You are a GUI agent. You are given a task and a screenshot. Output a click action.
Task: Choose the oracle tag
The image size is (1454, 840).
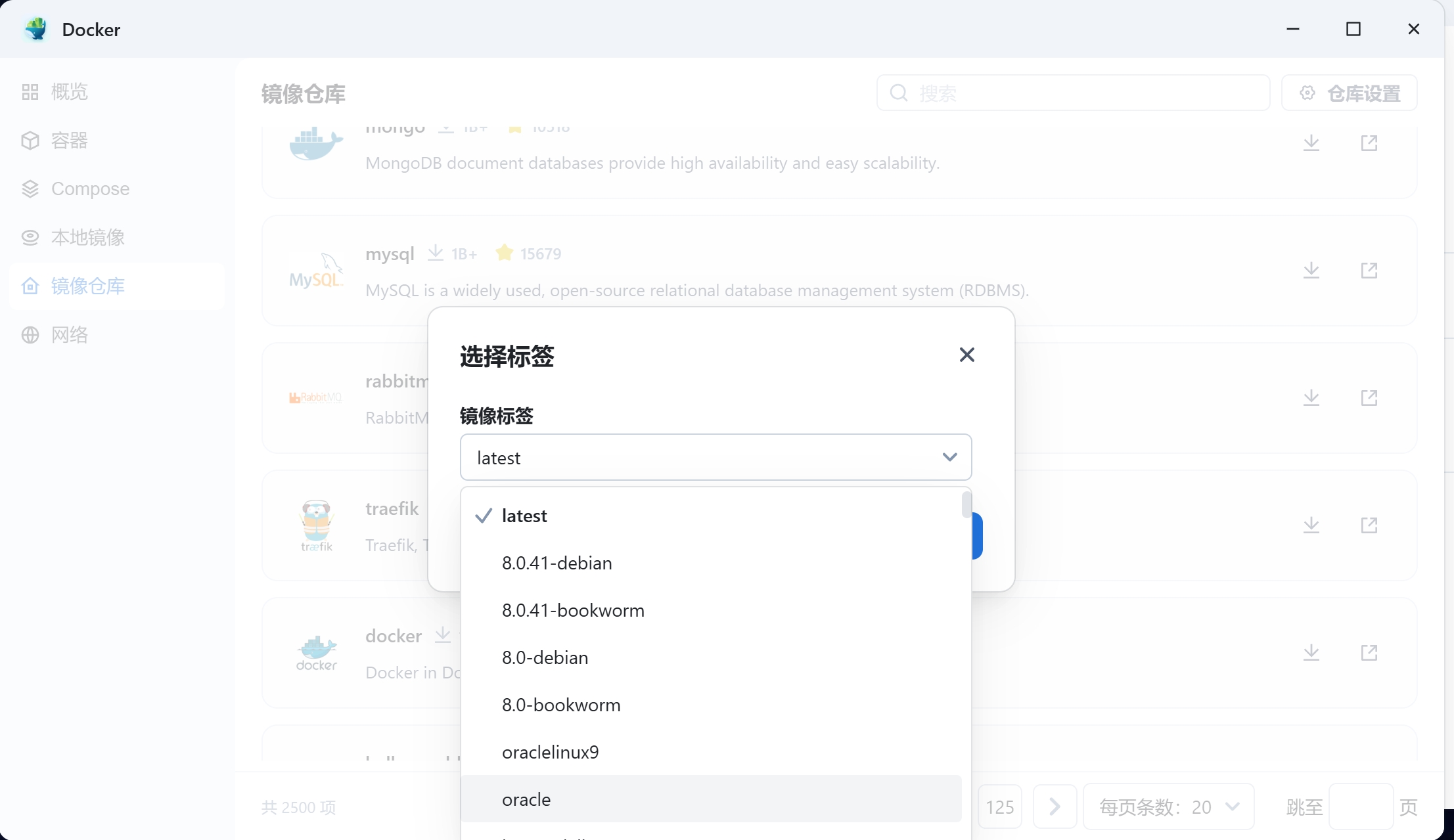(711, 799)
